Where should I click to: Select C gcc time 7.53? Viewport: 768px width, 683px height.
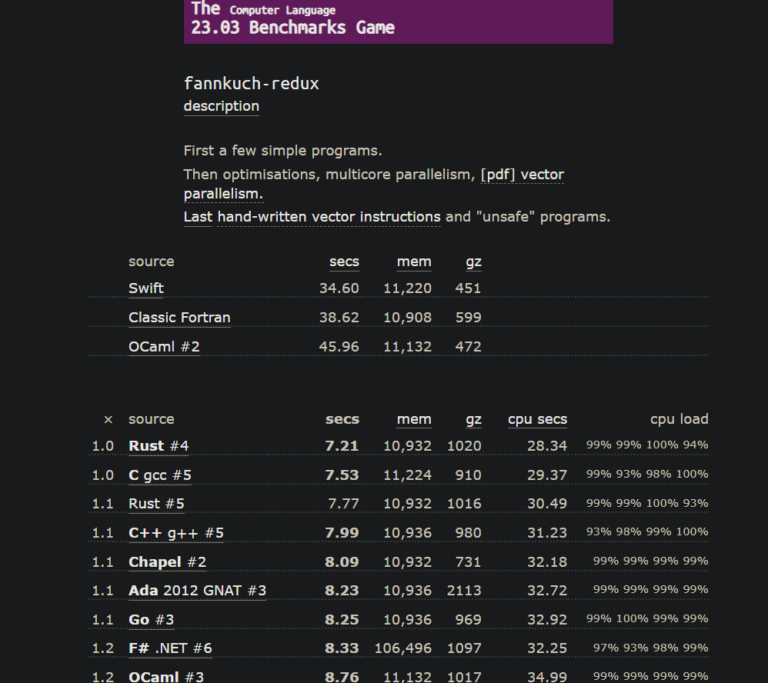342,475
